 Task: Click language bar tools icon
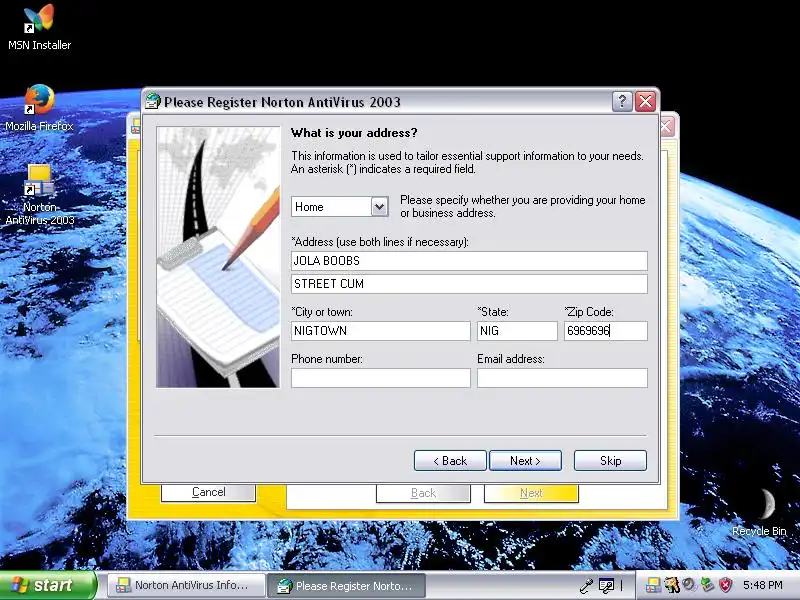[x=606, y=586]
